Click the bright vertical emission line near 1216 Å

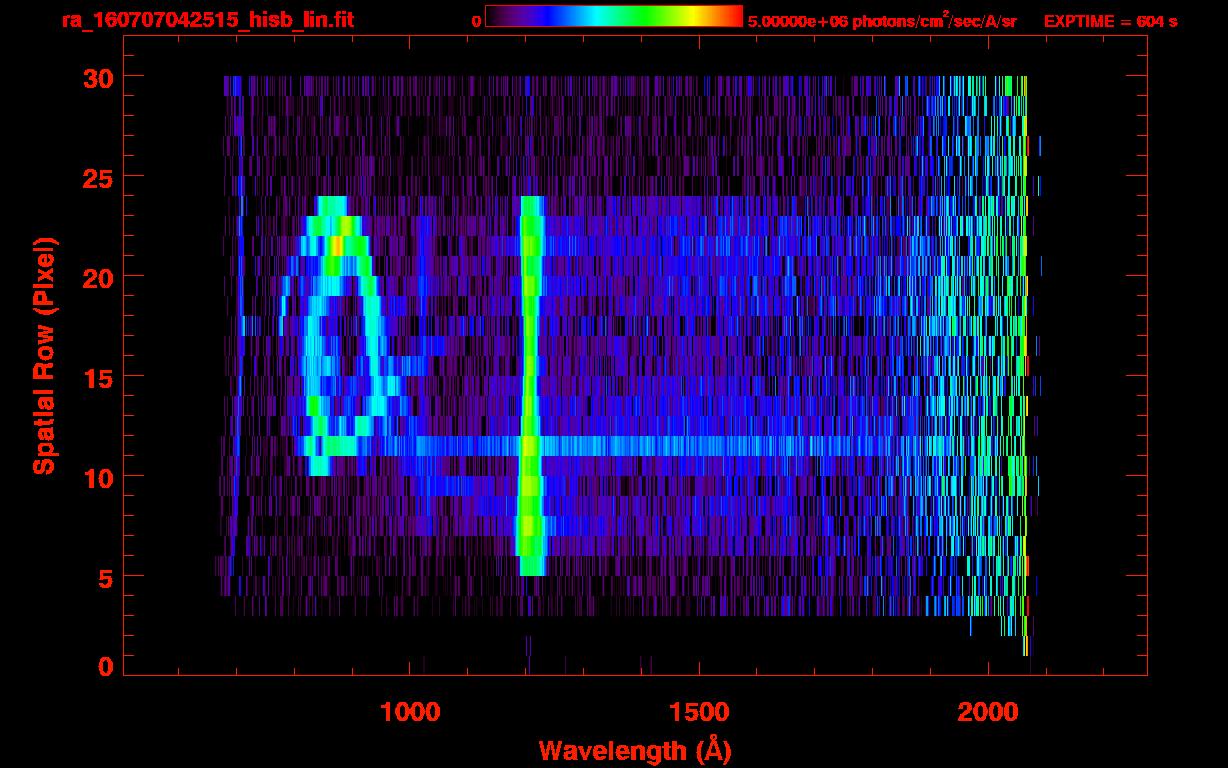(531, 385)
